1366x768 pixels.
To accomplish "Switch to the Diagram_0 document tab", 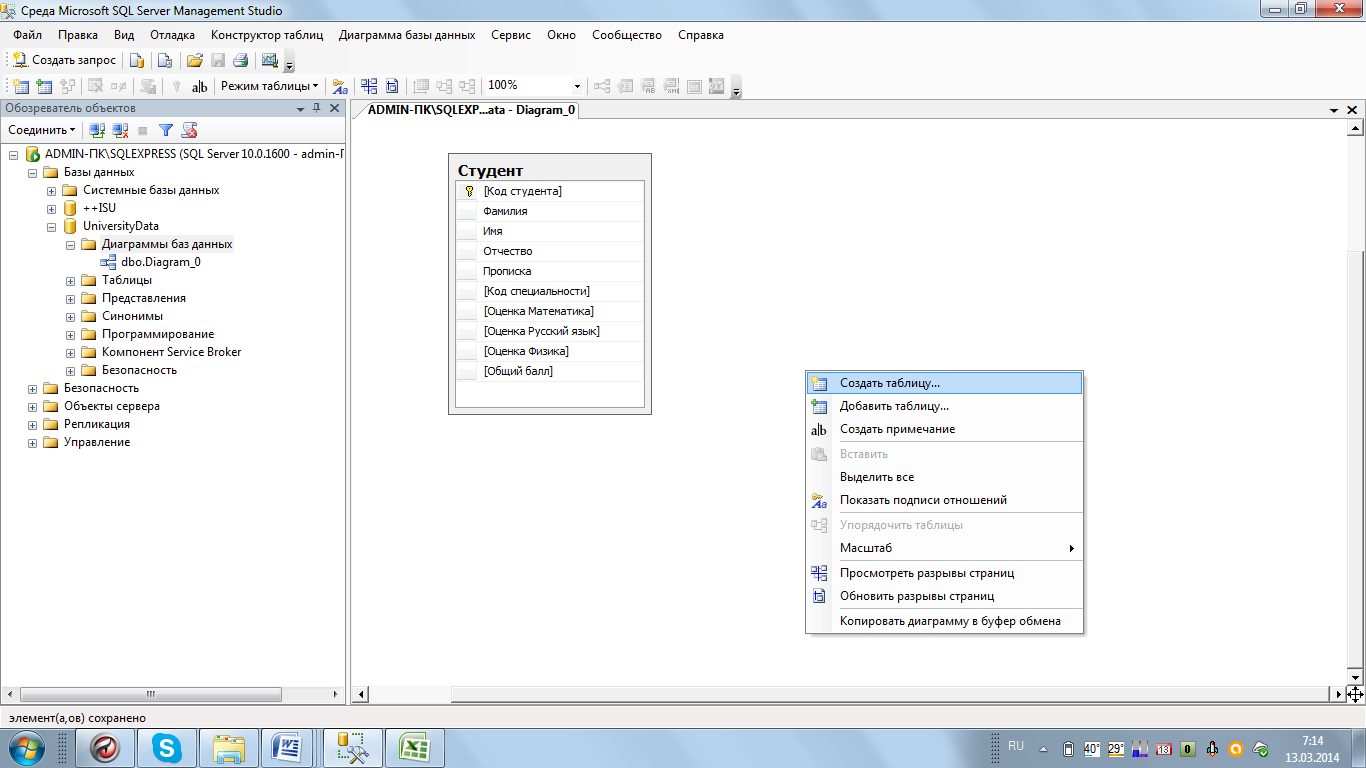I will [x=471, y=110].
